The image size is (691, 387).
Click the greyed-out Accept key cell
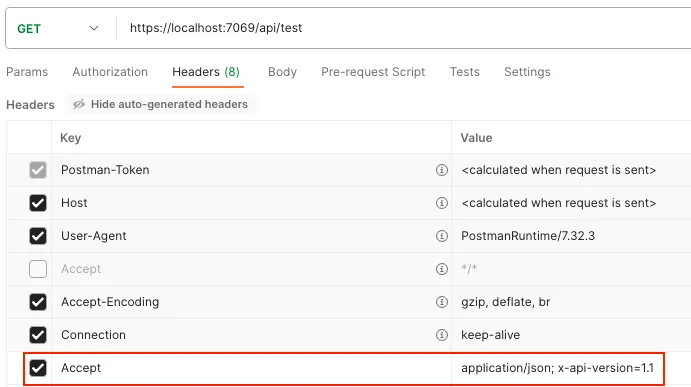(251, 269)
